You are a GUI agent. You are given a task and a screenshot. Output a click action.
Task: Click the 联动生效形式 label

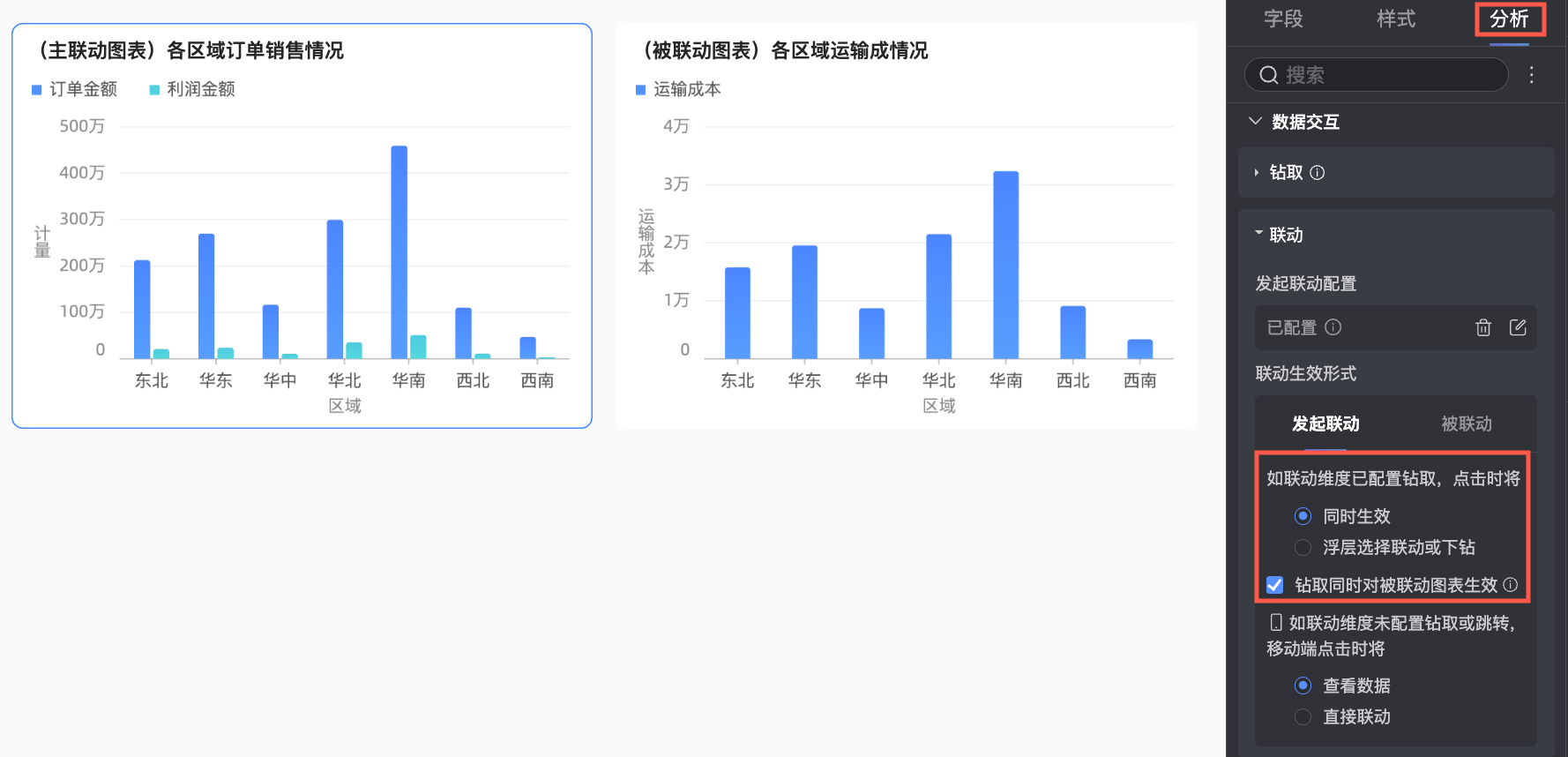coord(1306,373)
